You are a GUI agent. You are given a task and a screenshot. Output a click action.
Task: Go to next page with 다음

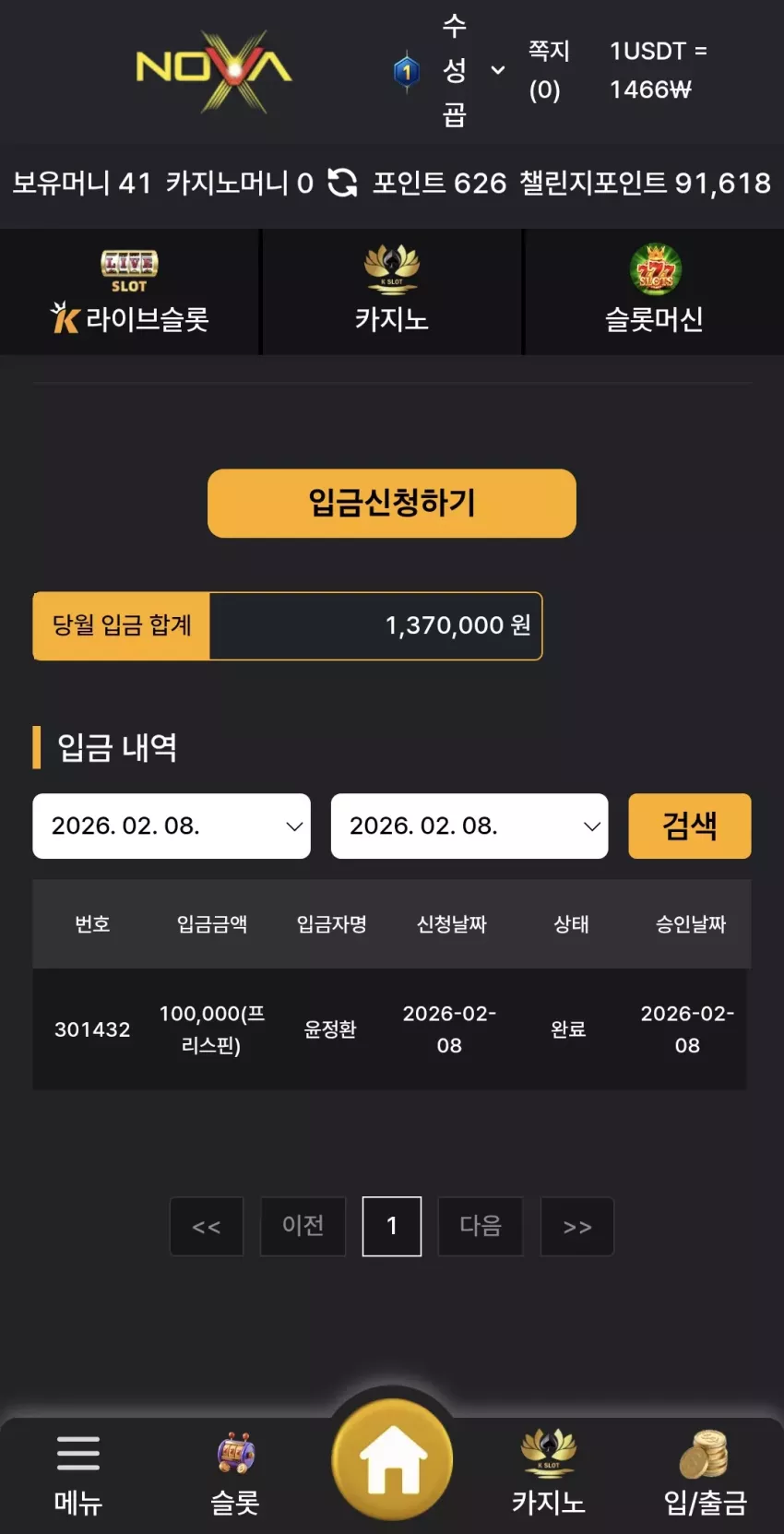click(x=481, y=1226)
